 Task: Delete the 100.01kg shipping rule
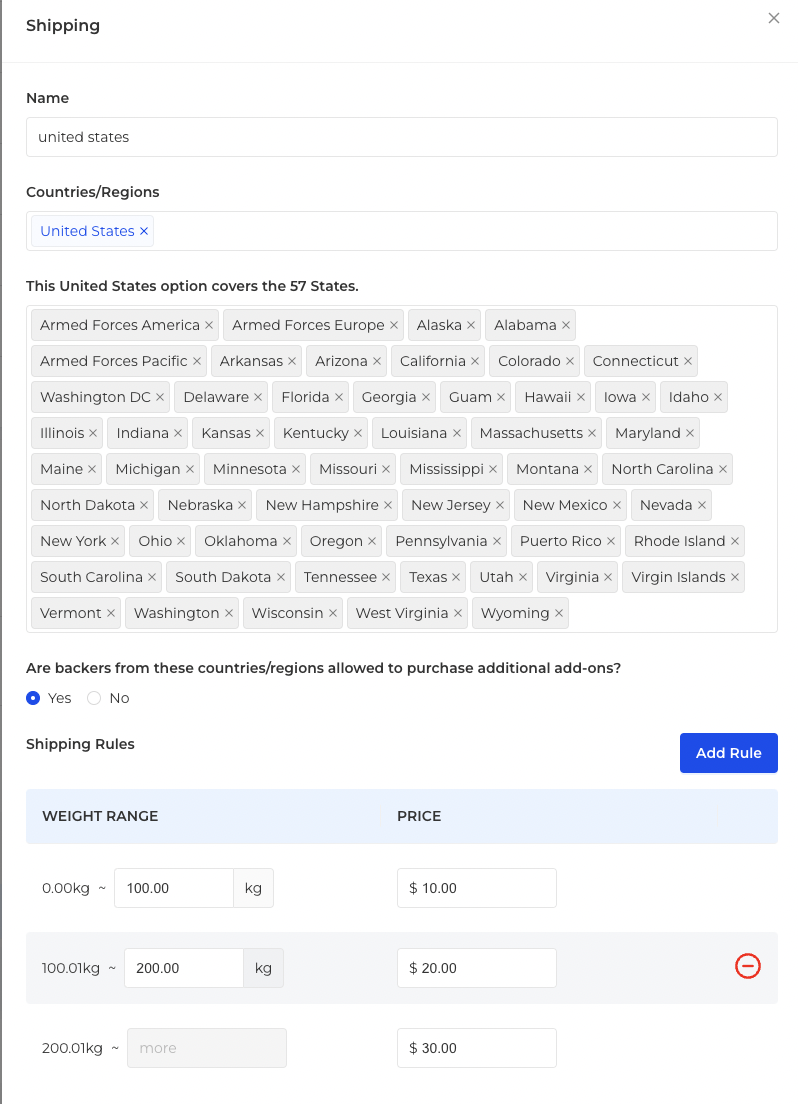[747, 966]
